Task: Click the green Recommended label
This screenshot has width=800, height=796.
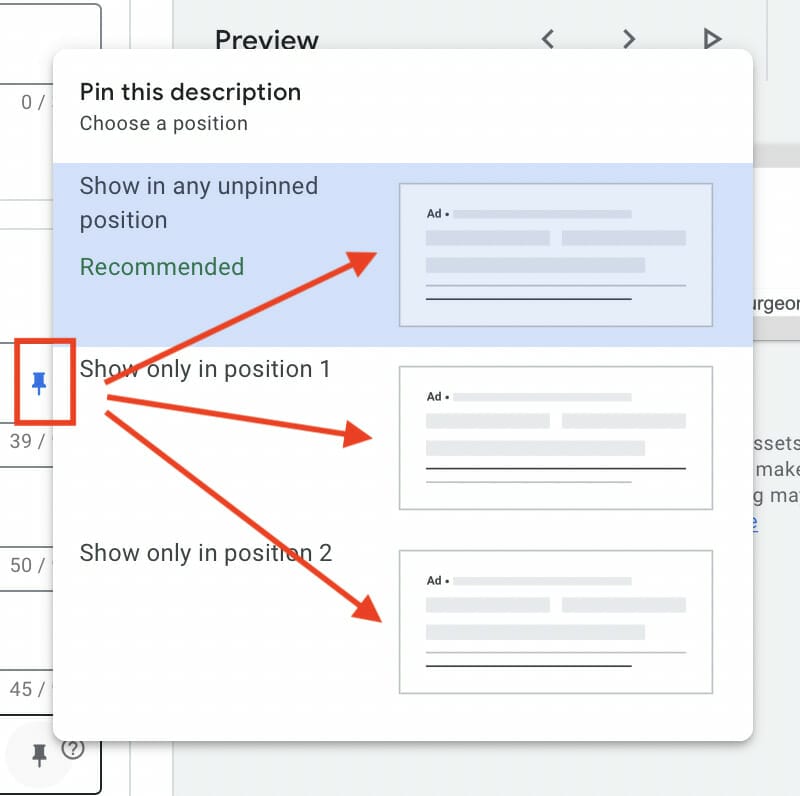Action: 161,267
